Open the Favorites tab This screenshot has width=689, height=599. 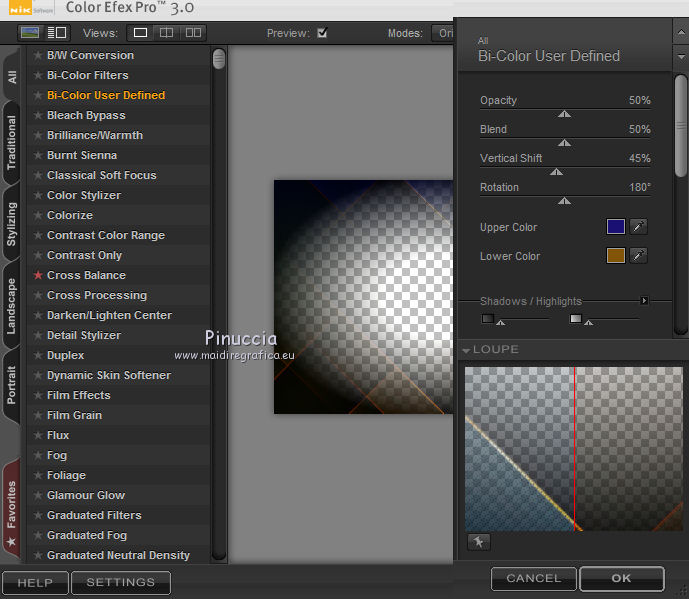pos(12,510)
